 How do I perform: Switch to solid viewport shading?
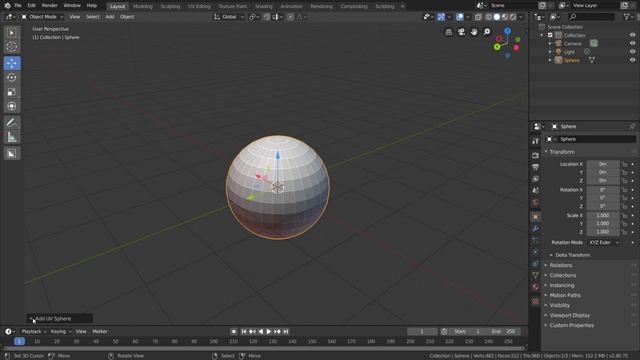(497, 17)
